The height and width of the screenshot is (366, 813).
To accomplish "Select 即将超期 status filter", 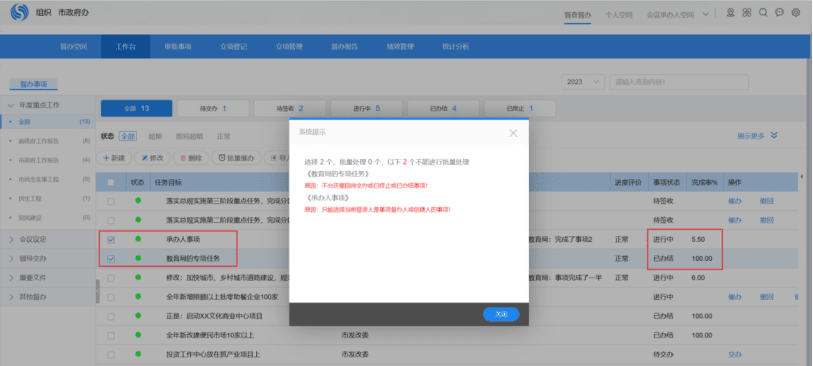I will [189, 136].
